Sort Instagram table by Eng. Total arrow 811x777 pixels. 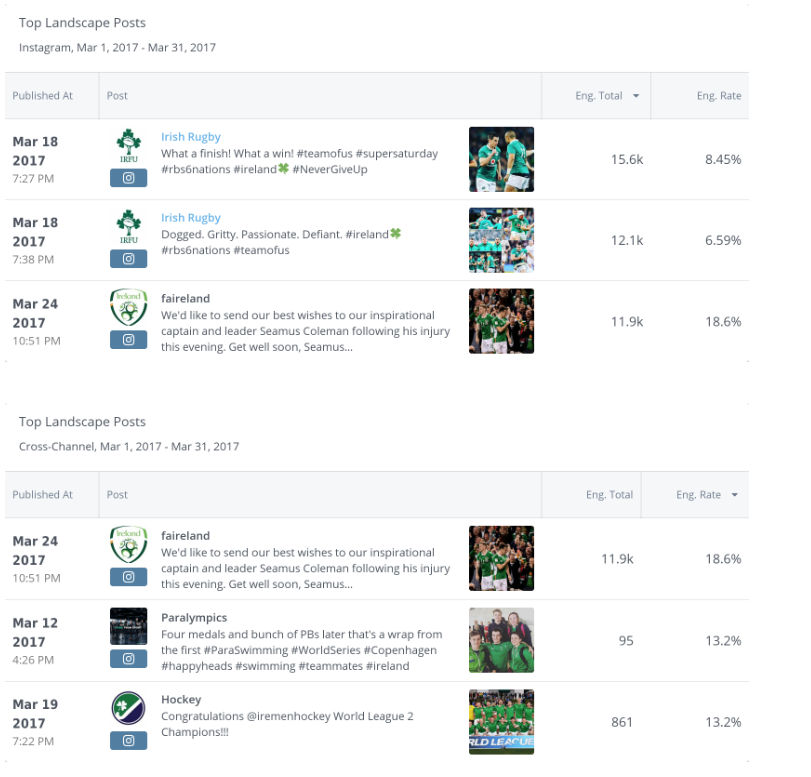[634, 96]
